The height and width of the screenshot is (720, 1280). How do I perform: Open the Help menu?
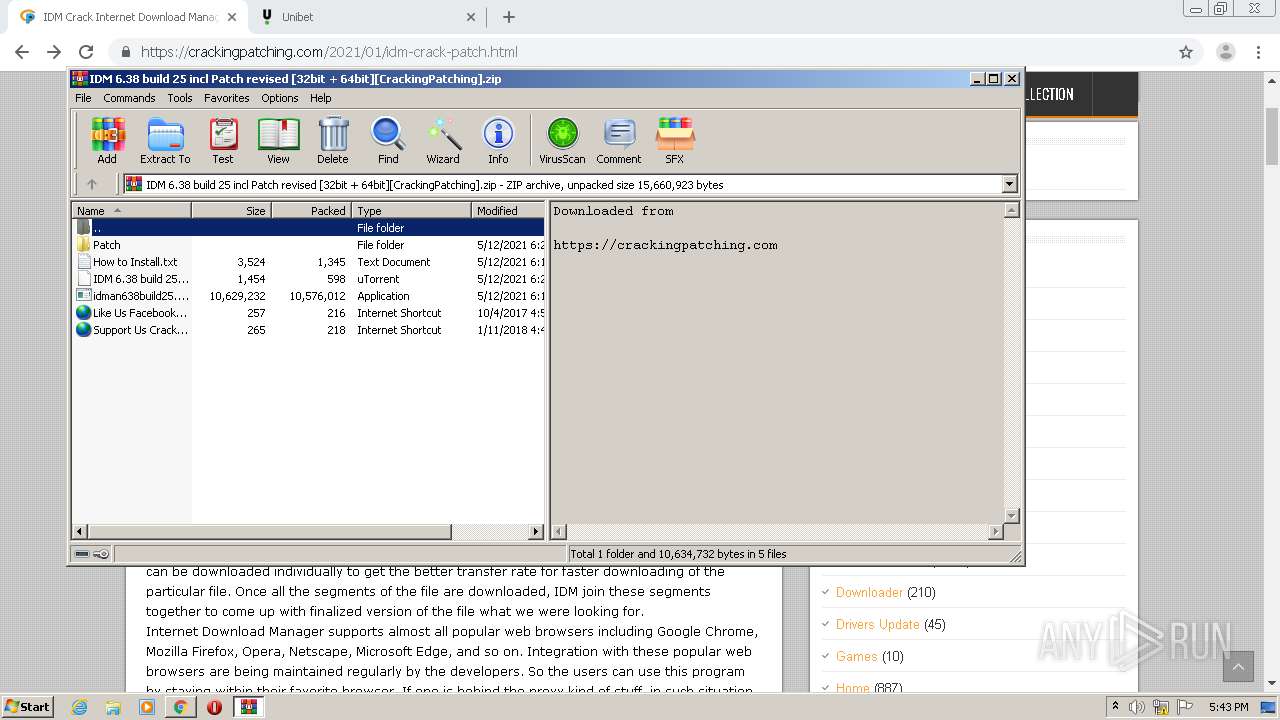320,98
